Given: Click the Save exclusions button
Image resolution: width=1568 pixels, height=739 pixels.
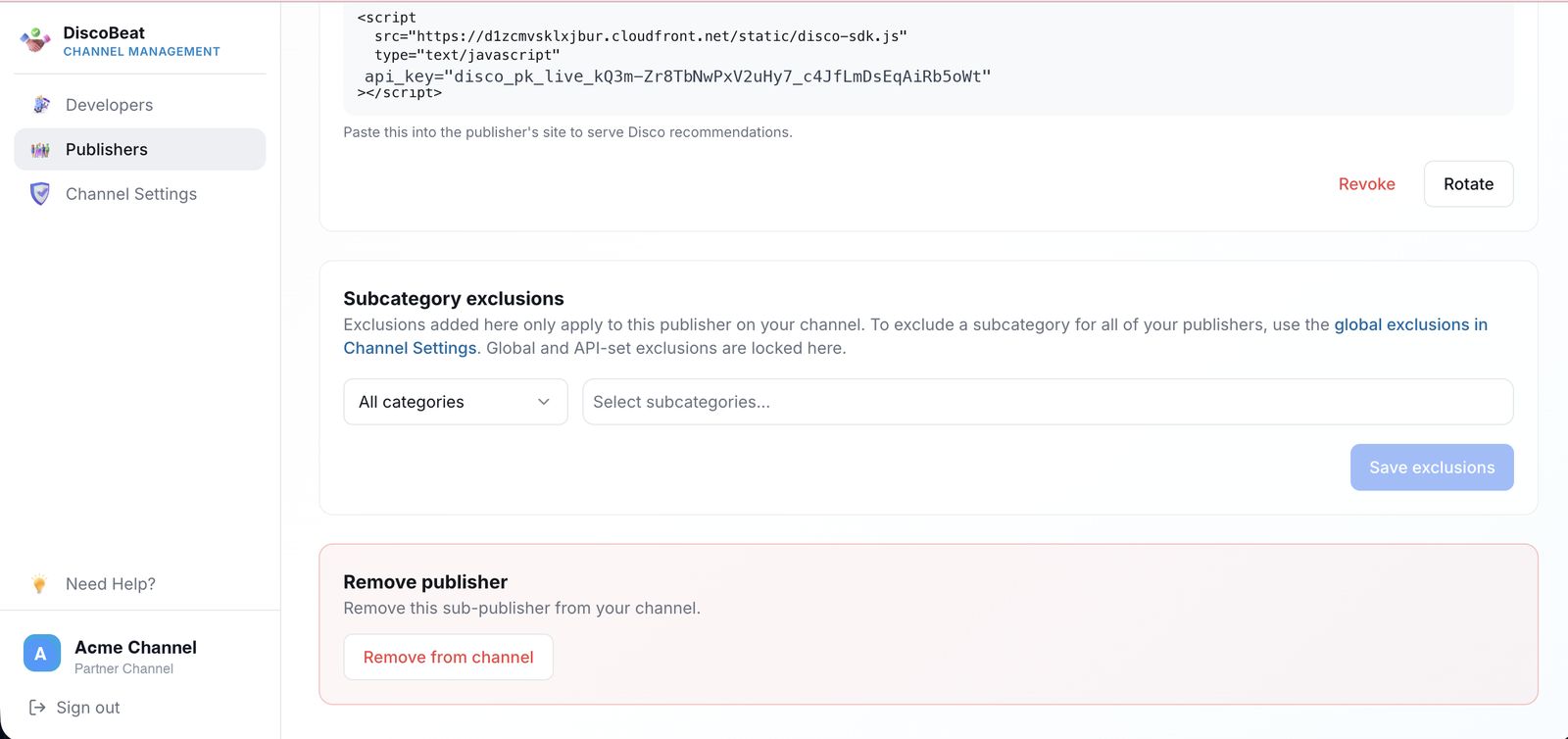Looking at the screenshot, I should (1432, 468).
